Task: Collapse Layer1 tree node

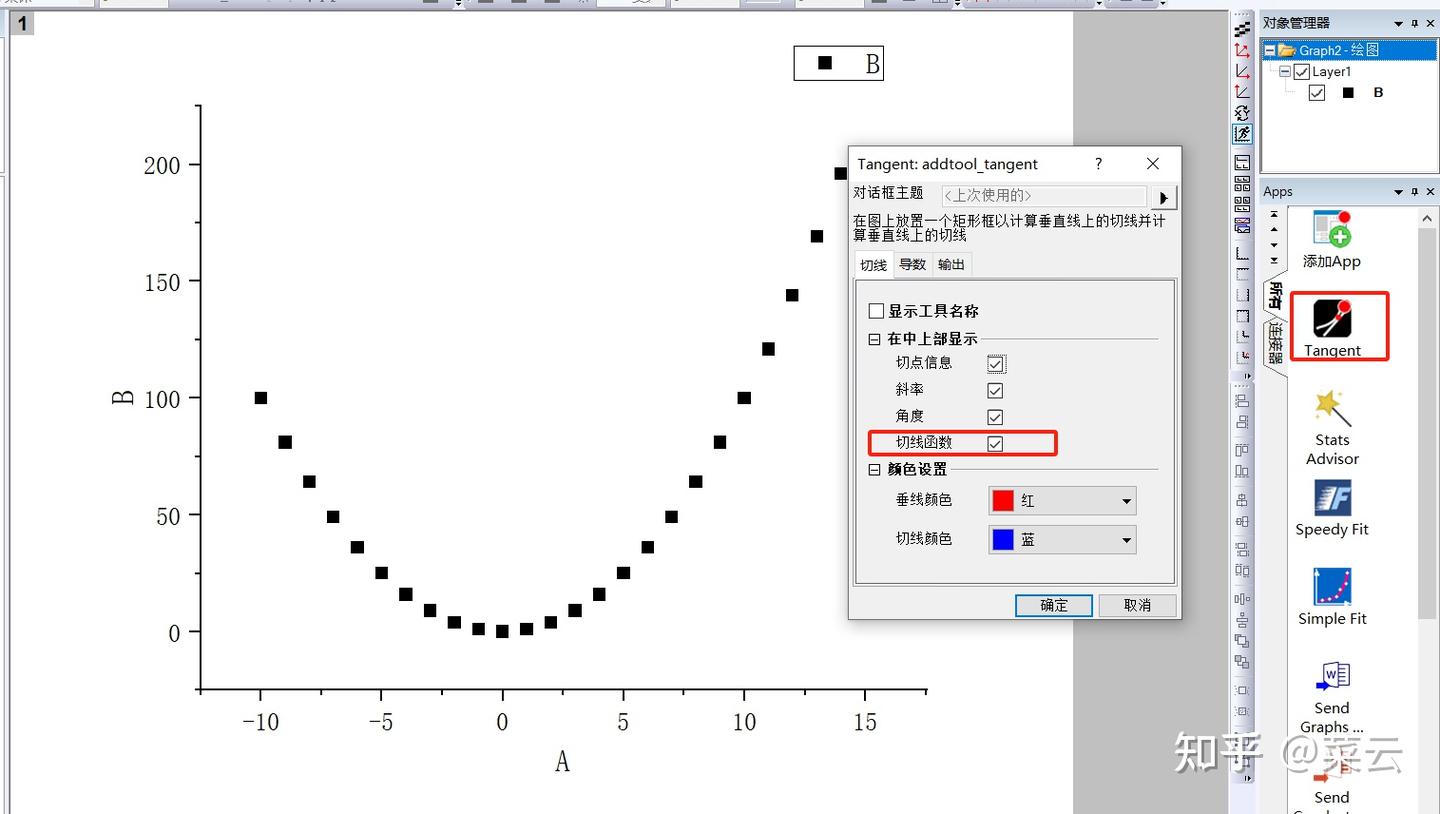Action: click(x=1285, y=72)
